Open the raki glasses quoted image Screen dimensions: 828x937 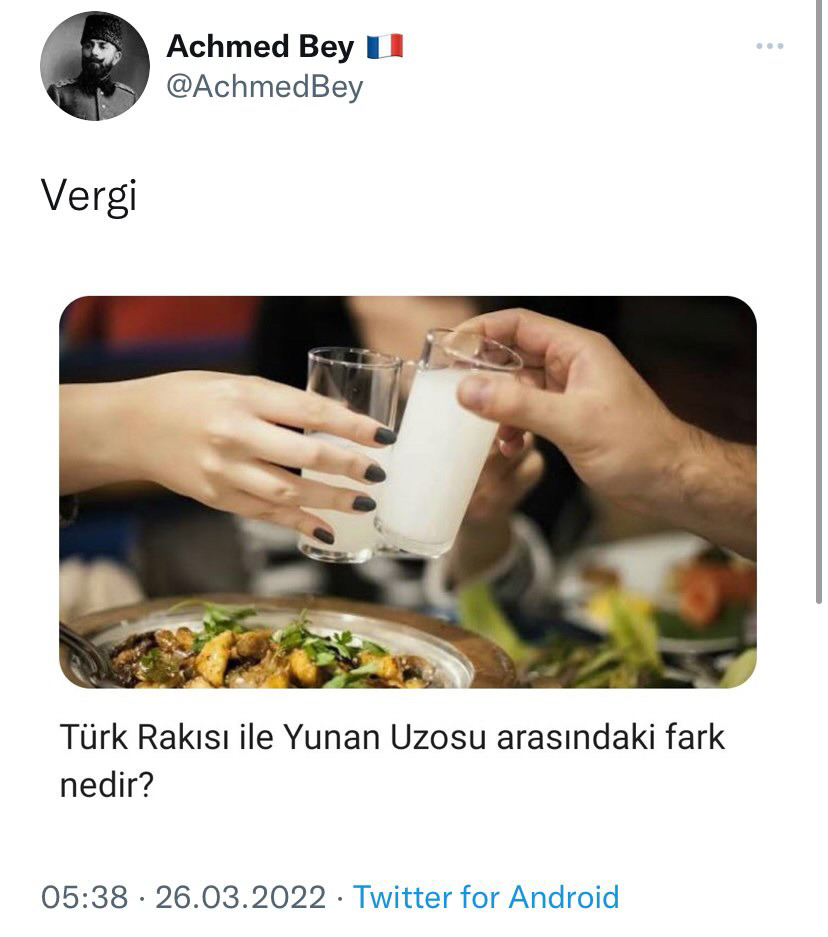pos(408,492)
